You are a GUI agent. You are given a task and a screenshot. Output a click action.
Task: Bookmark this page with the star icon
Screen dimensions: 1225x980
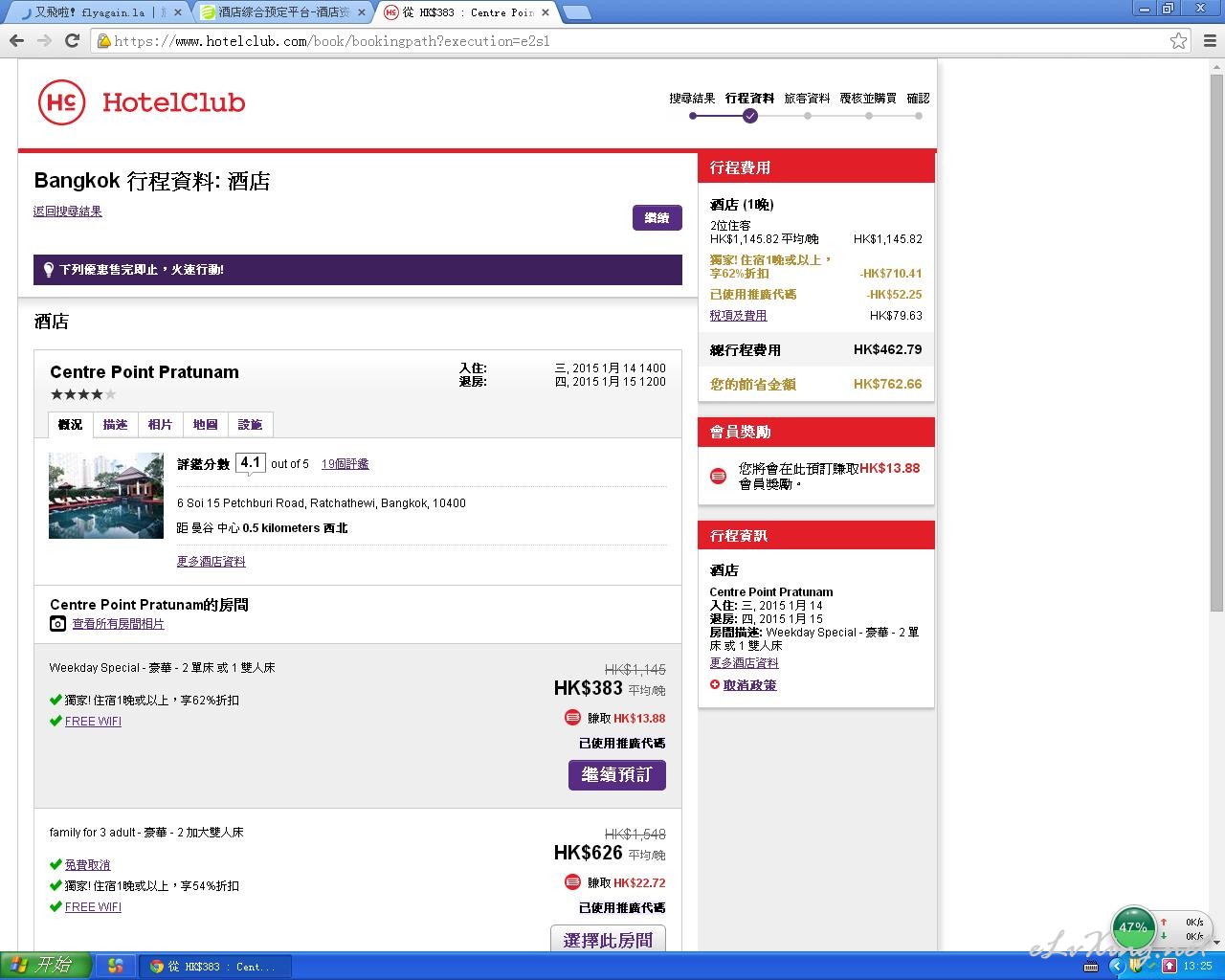pyautogui.click(x=1179, y=40)
